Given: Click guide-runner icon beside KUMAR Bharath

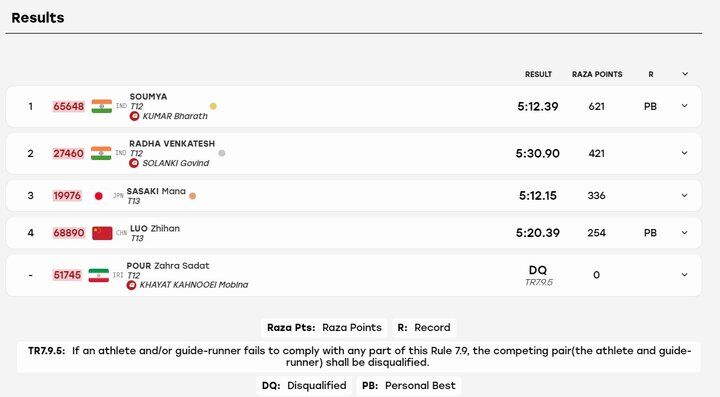Looking at the screenshot, I should coord(134,116).
